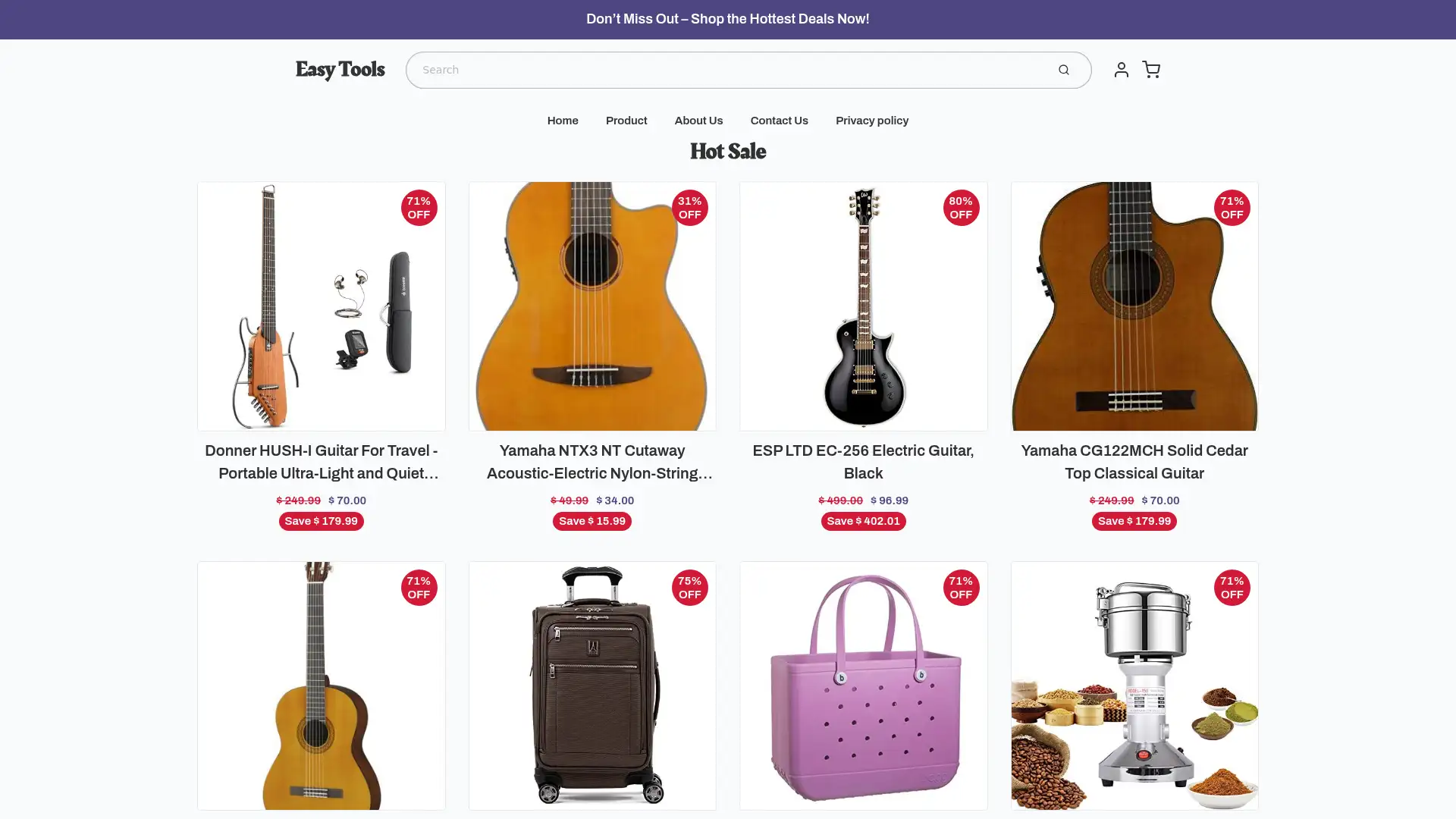Open the Privacy policy page
The height and width of the screenshot is (819, 1456).
coord(871,120)
